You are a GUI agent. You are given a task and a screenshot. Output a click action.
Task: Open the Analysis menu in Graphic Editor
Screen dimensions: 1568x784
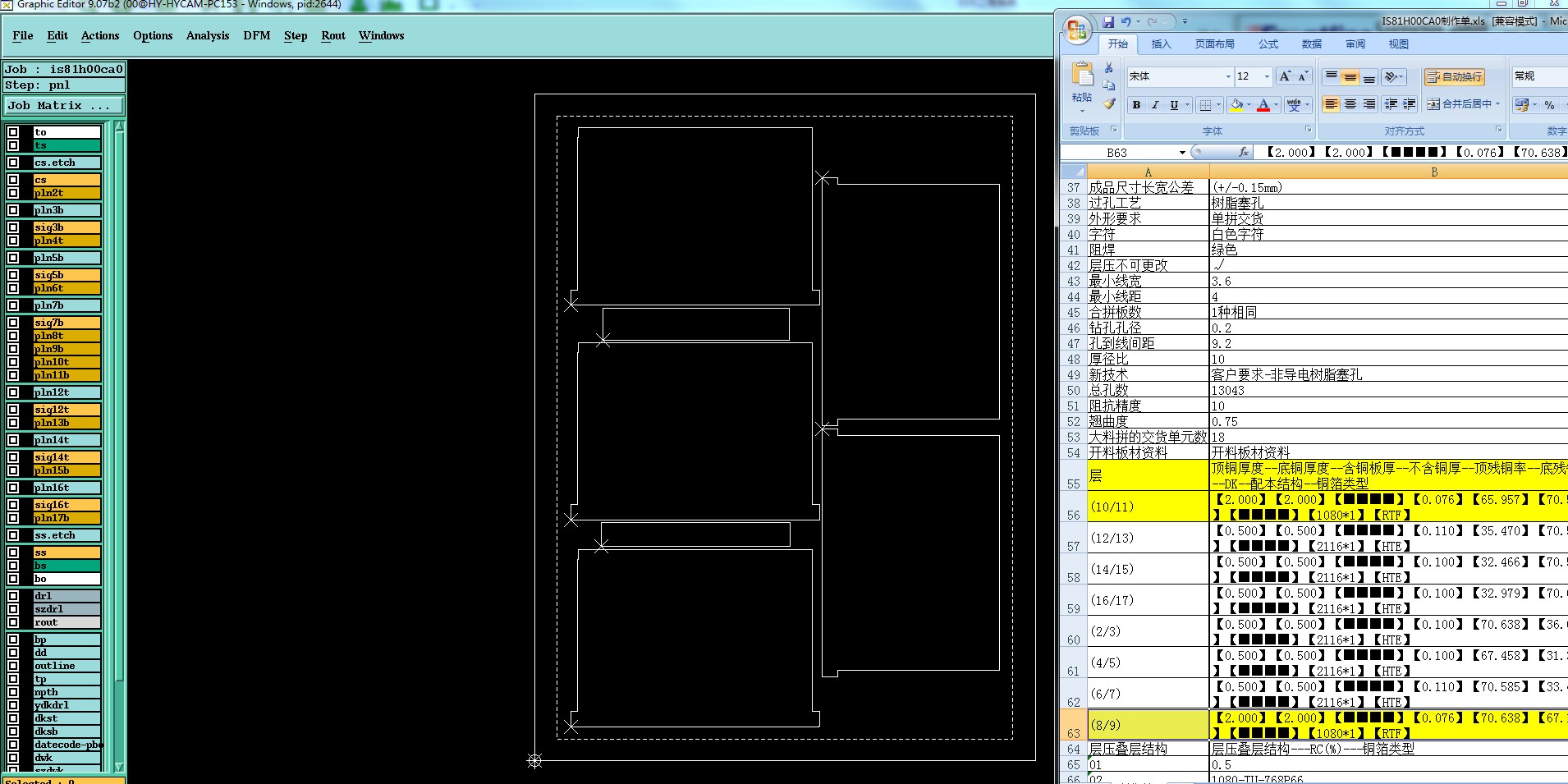[208, 35]
